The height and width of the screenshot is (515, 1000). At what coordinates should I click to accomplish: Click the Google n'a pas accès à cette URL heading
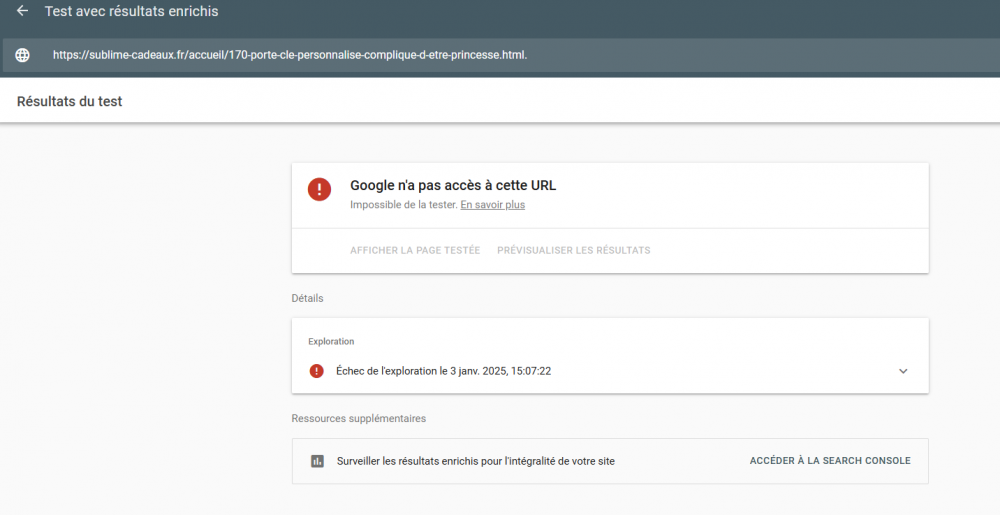(x=452, y=185)
